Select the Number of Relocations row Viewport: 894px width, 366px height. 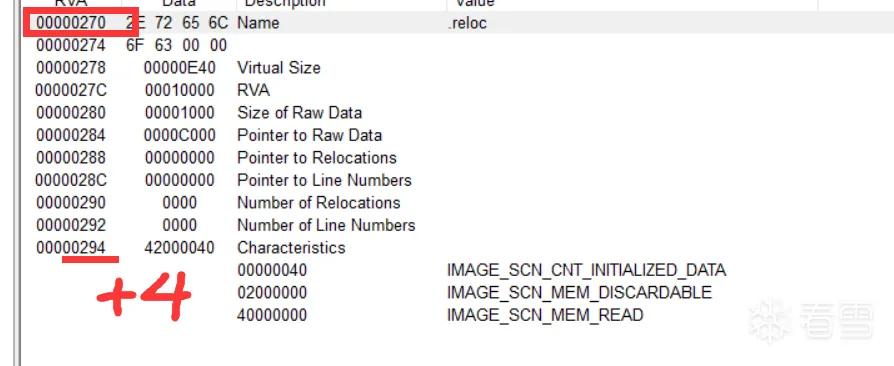pos(457,203)
